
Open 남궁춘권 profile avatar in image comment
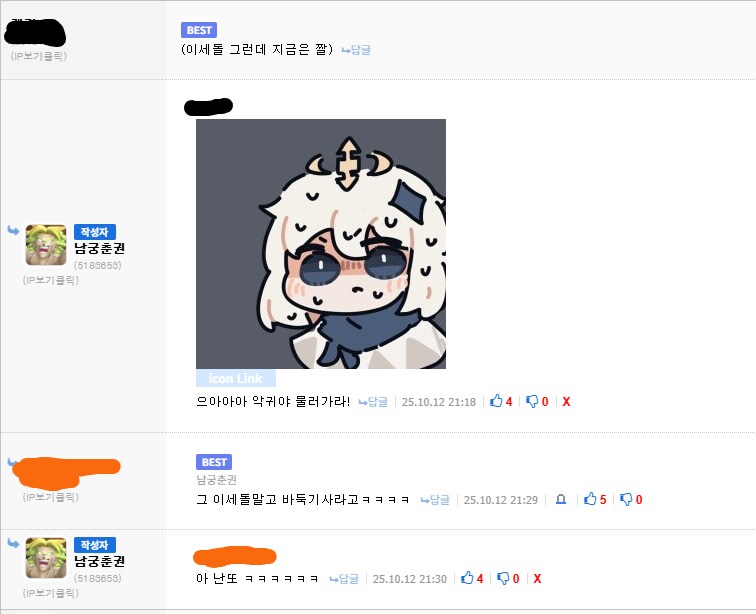click(46, 245)
